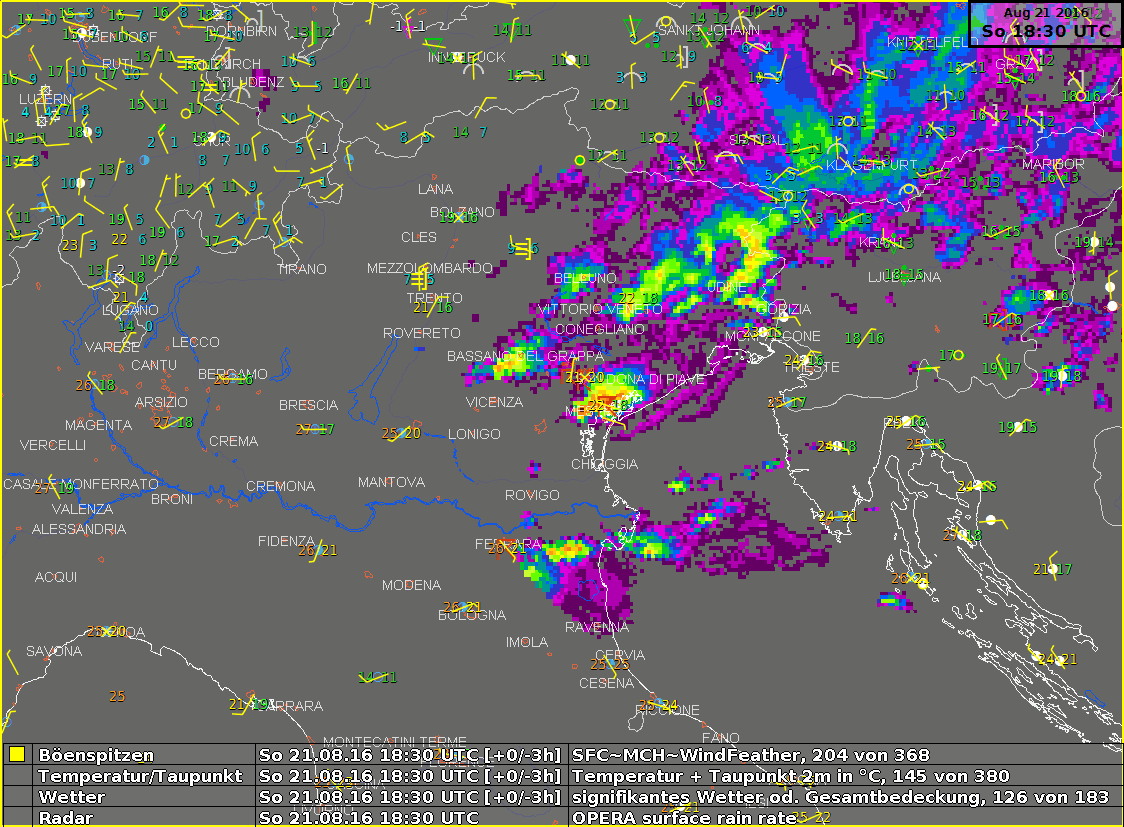Click the station marker '25 20' near Lonigo
1124x827 pixels.
[x=401, y=434]
